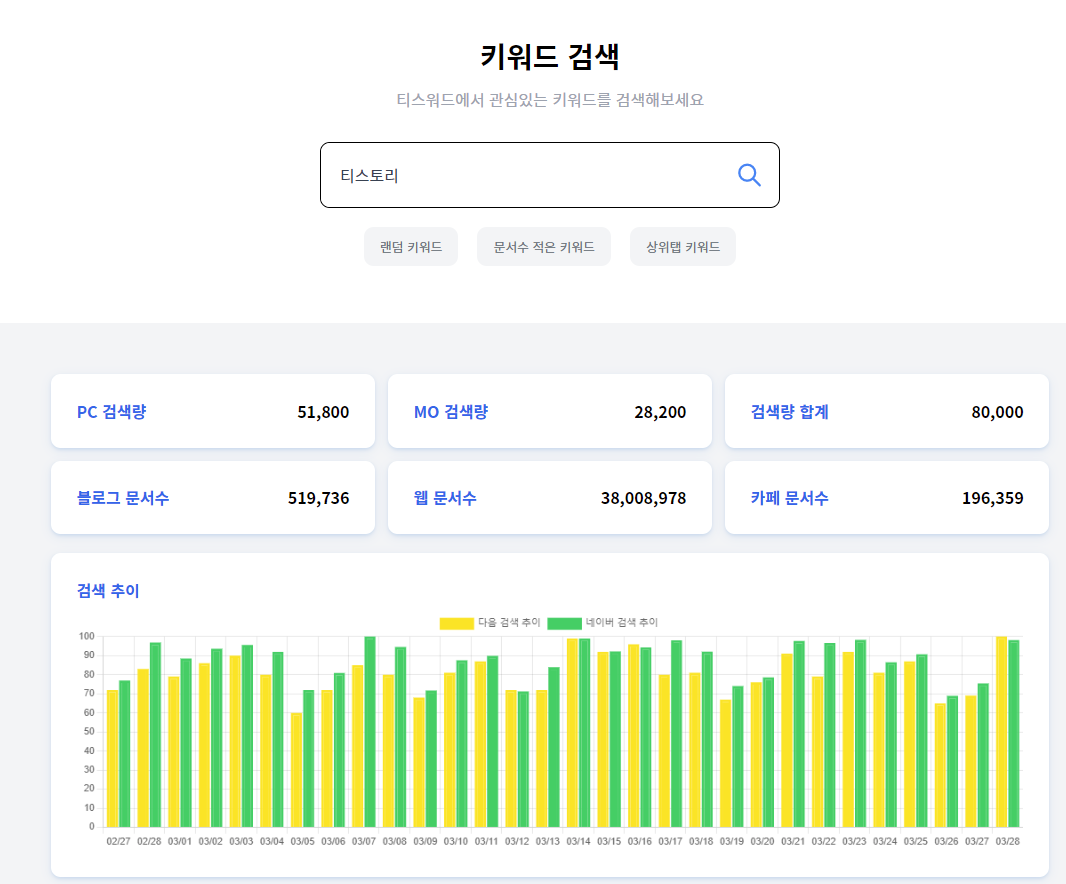Click the green bar for 03/17
The height and width of the screenshot is (884, 1066).
click(x=676, y=734)
